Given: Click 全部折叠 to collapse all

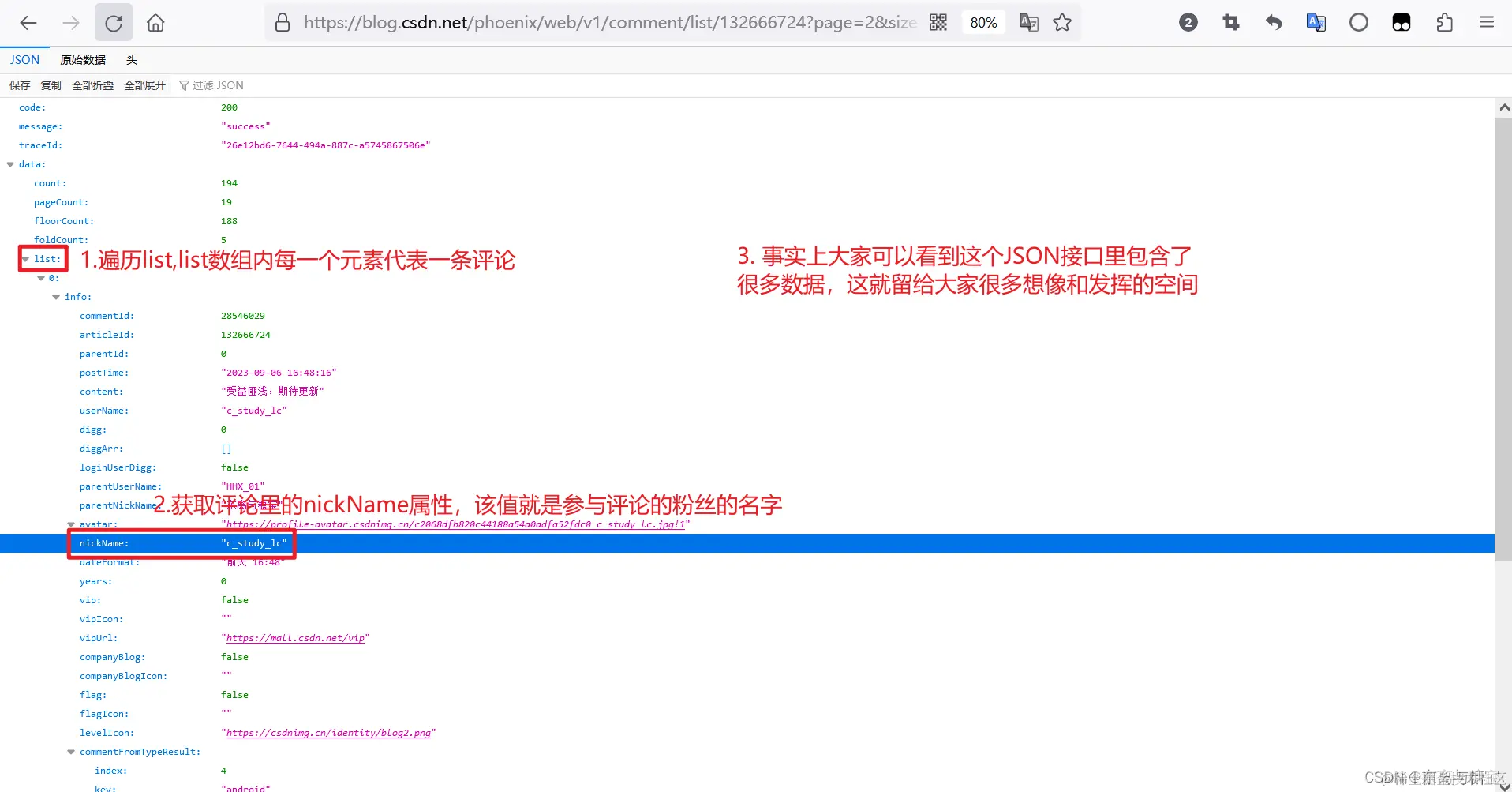Looking at the screenshot, I should click(x=93, y=85).
